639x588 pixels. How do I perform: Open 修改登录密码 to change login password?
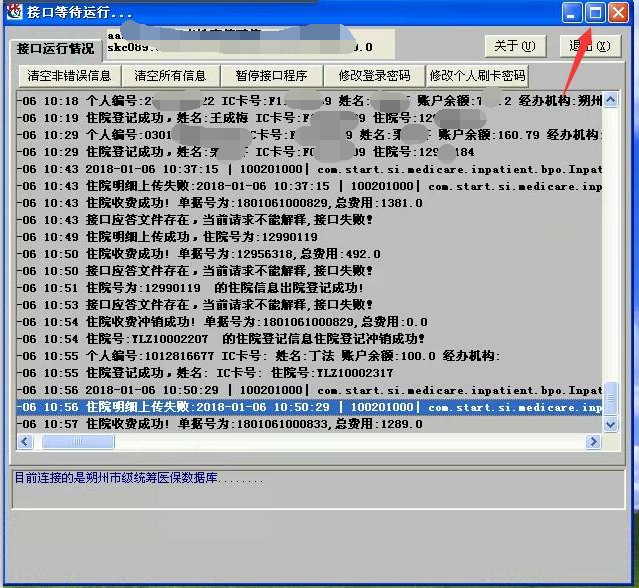[374, 76]
